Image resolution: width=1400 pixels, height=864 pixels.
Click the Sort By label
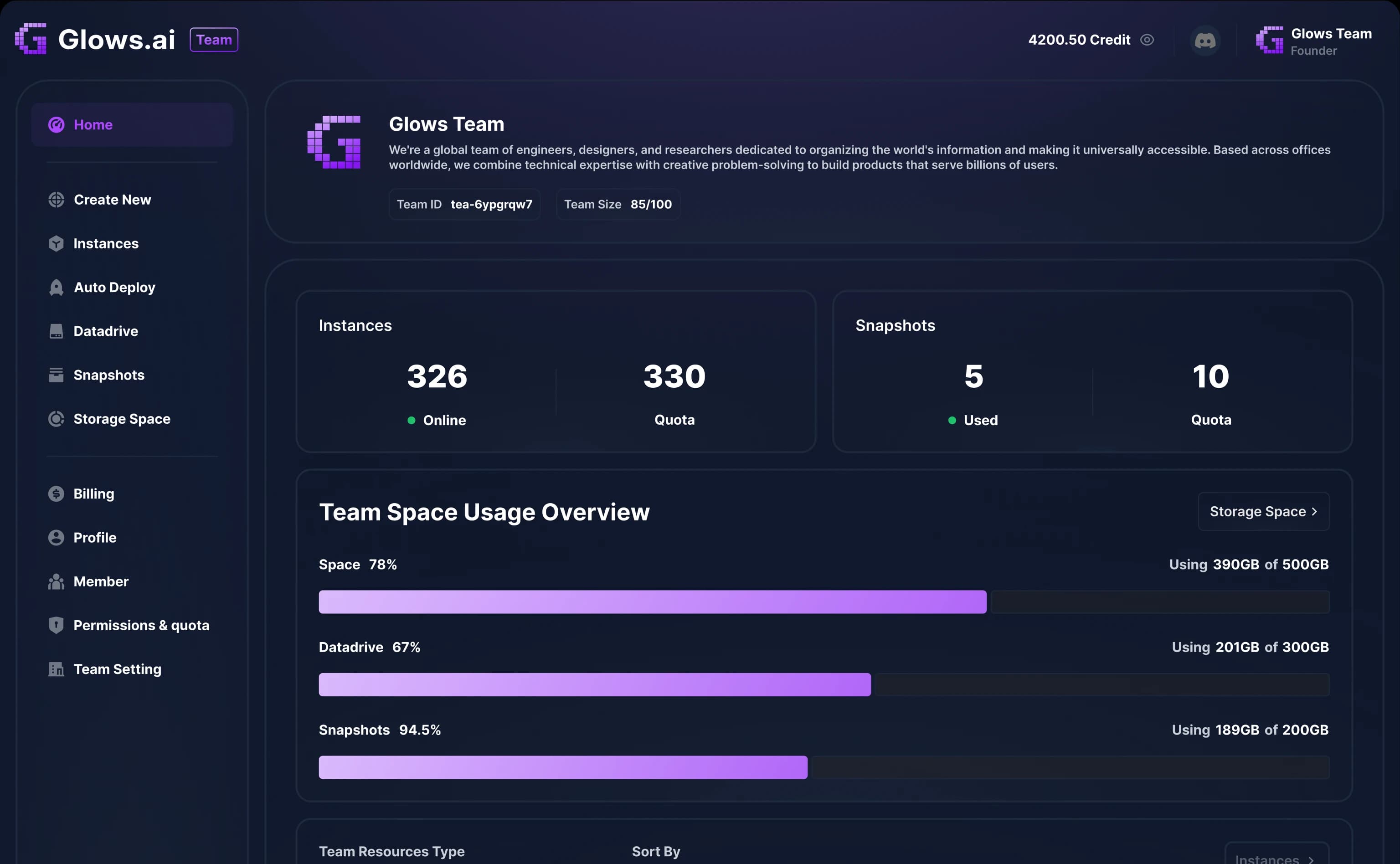pos(656,851)
